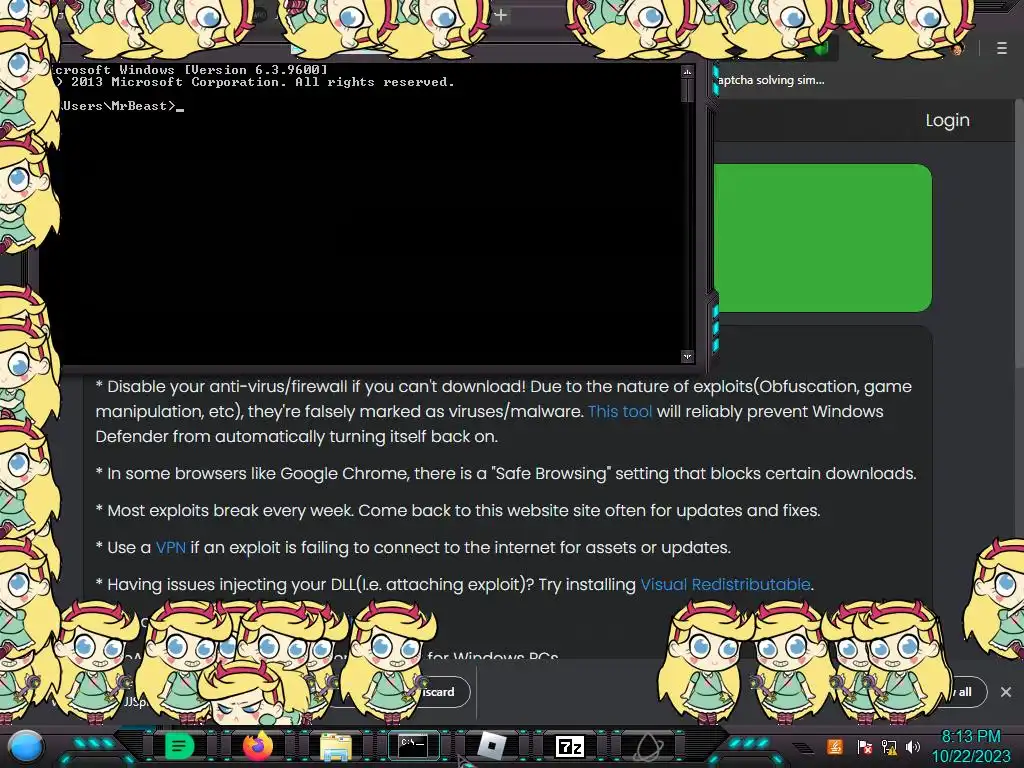Launch Firefox from the taskbar

(257, 746)
